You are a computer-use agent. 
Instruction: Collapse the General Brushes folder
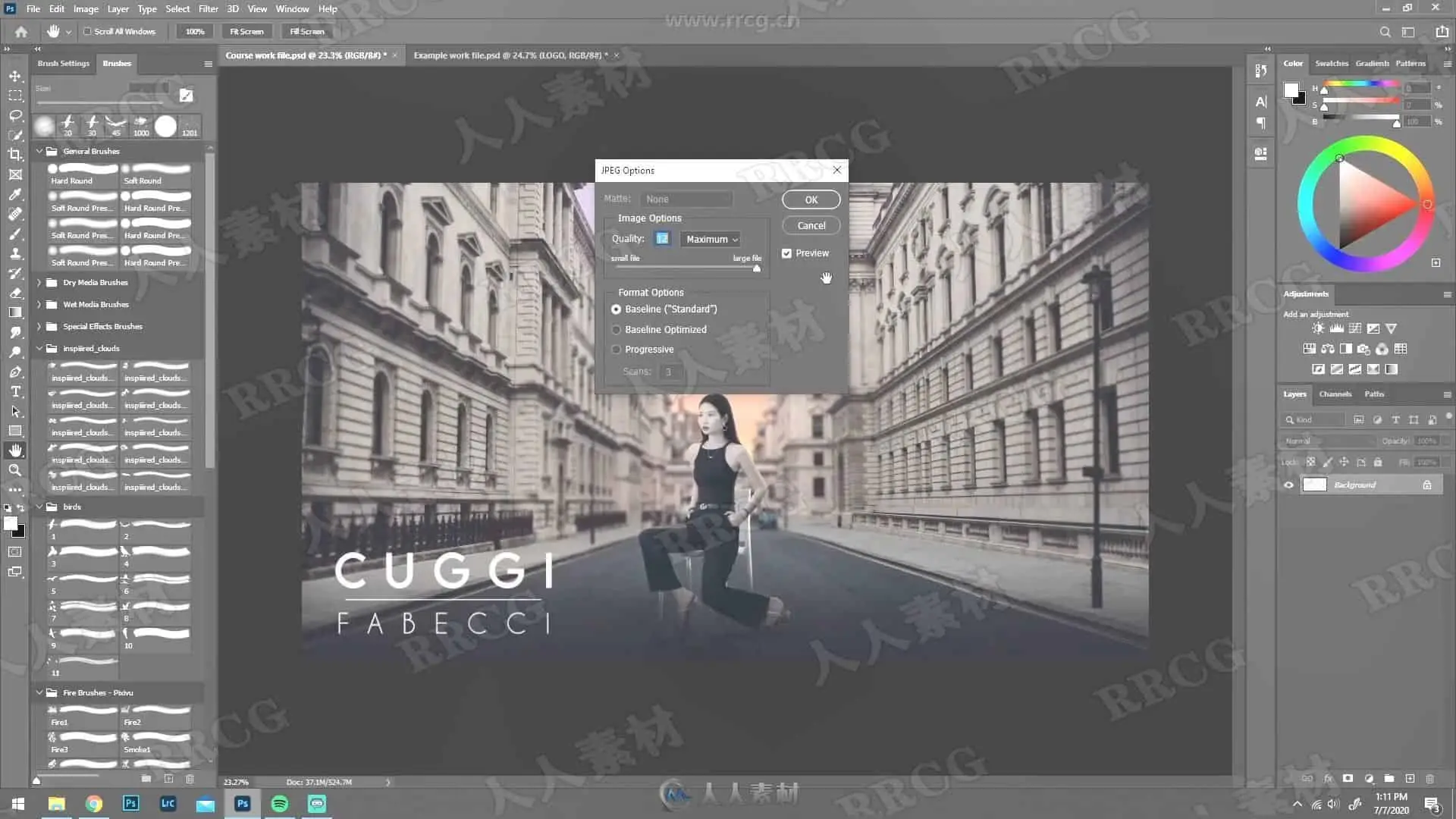(39, 152)
